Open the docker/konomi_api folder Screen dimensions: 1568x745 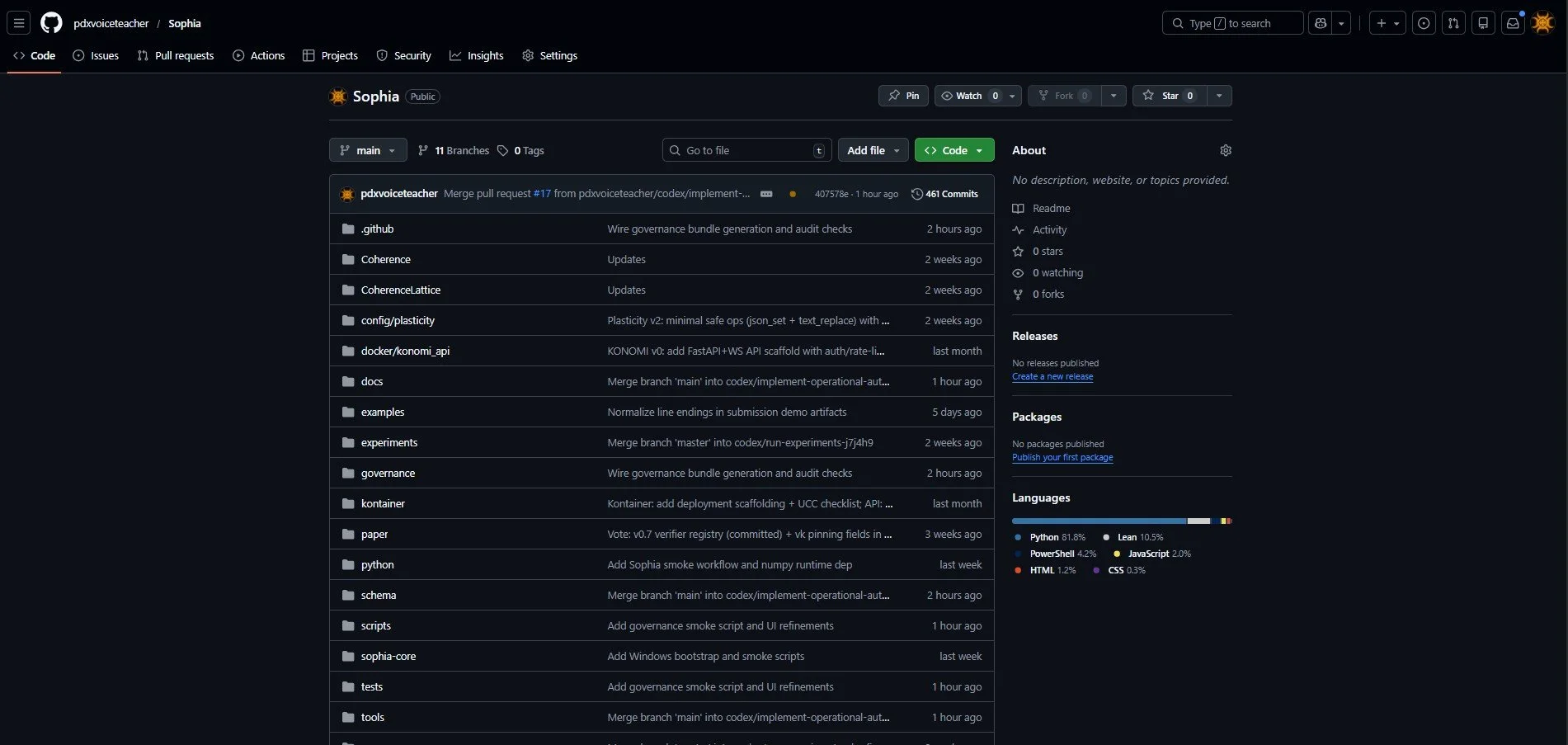pos(405,351)
